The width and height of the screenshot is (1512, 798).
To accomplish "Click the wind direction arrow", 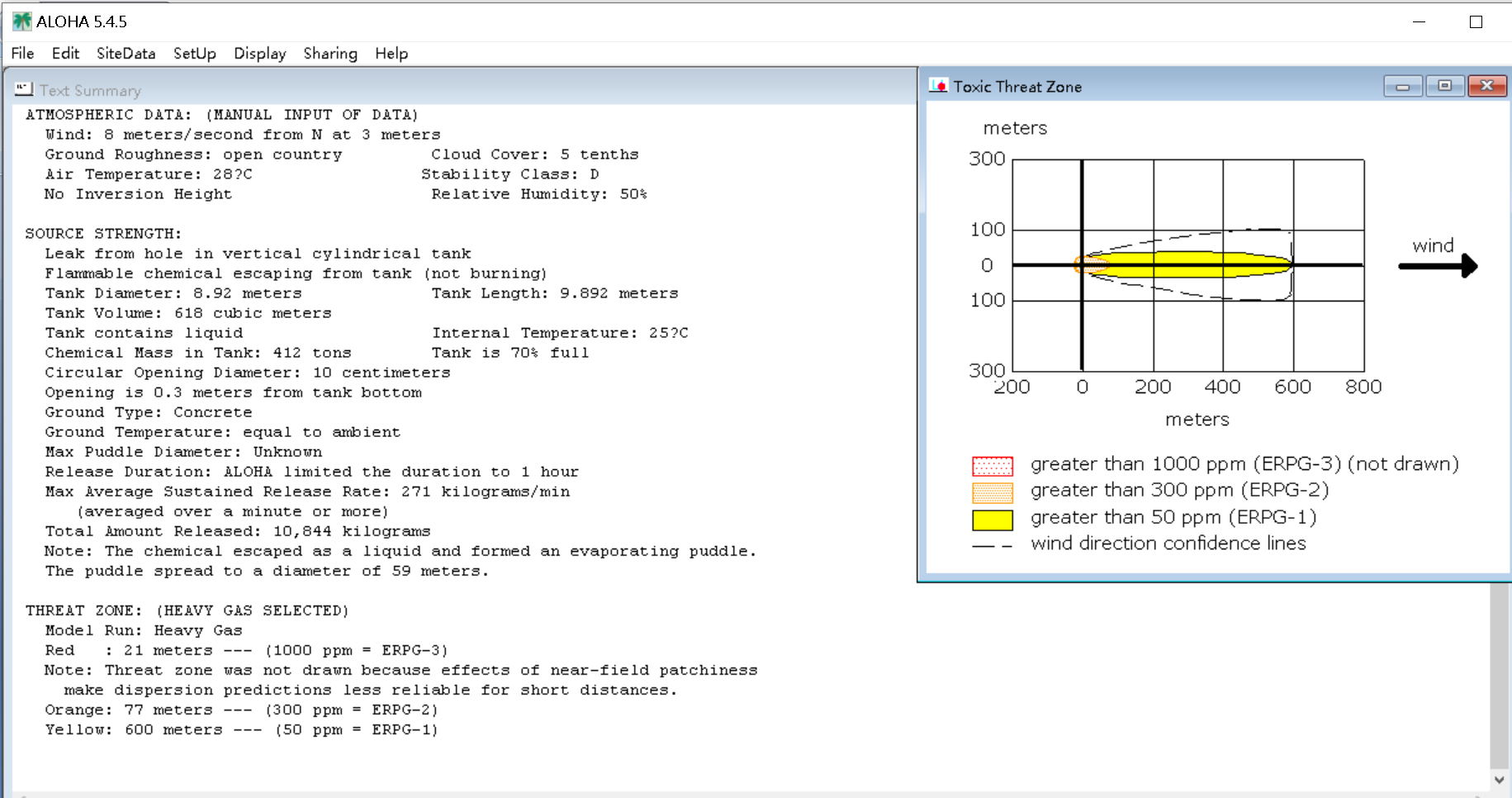I will point(1438,266).
